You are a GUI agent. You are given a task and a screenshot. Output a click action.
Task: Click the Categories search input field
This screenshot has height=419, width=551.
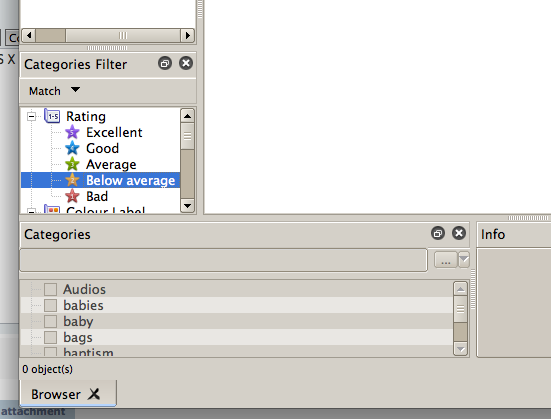pos(223,260)
